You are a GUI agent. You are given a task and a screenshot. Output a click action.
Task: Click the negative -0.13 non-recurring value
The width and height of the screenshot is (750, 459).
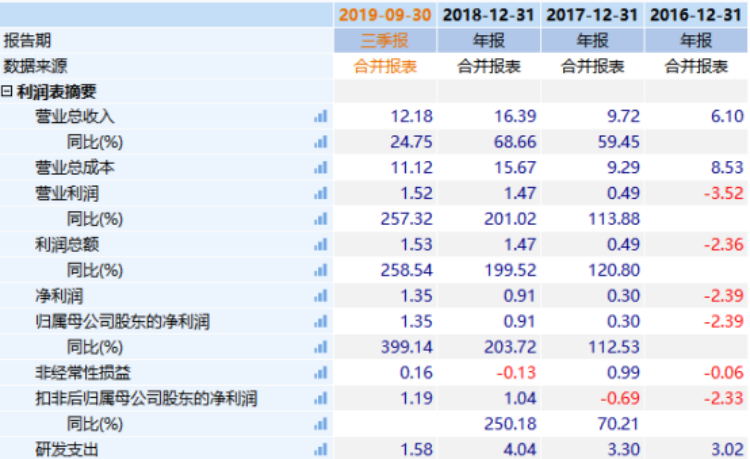(x=516, y=372)
